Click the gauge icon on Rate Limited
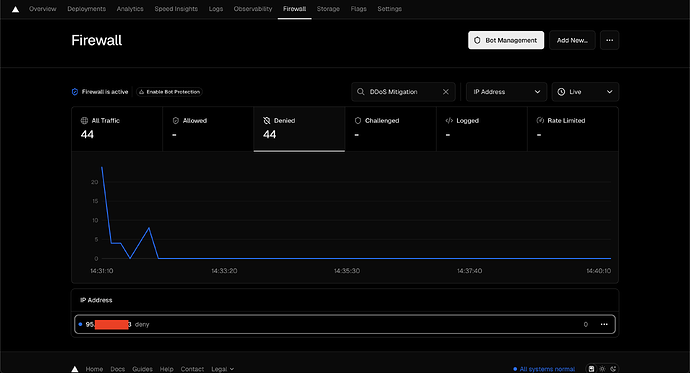The height and width of the screenshot is (373, 690). pyautogui.click(x=540, y=121)
